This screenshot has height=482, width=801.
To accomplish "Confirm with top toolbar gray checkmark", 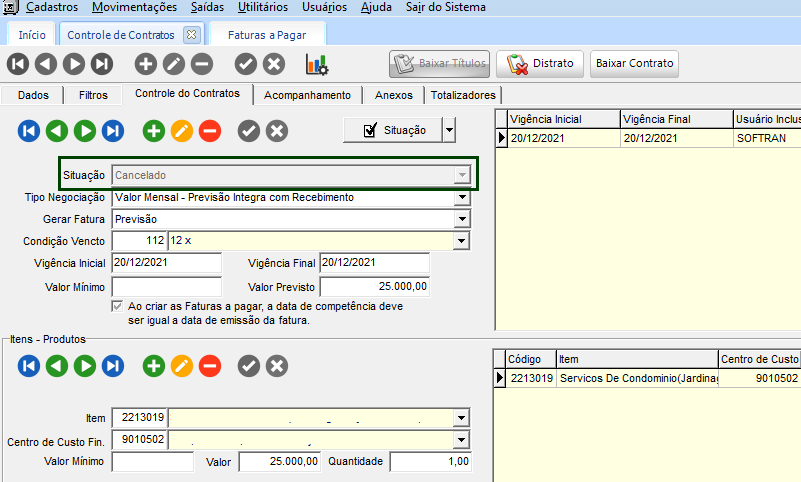I will click(x=246, y=64).
